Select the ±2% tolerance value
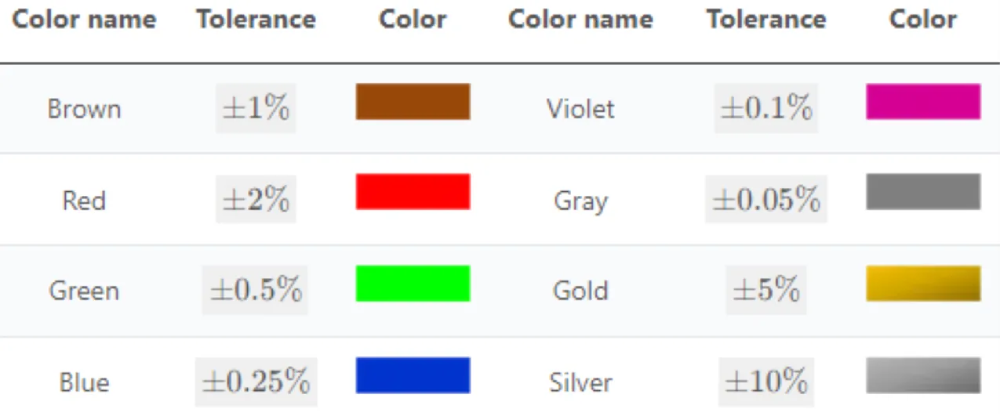Viewport: 1000px width, 416px height. 256,200
